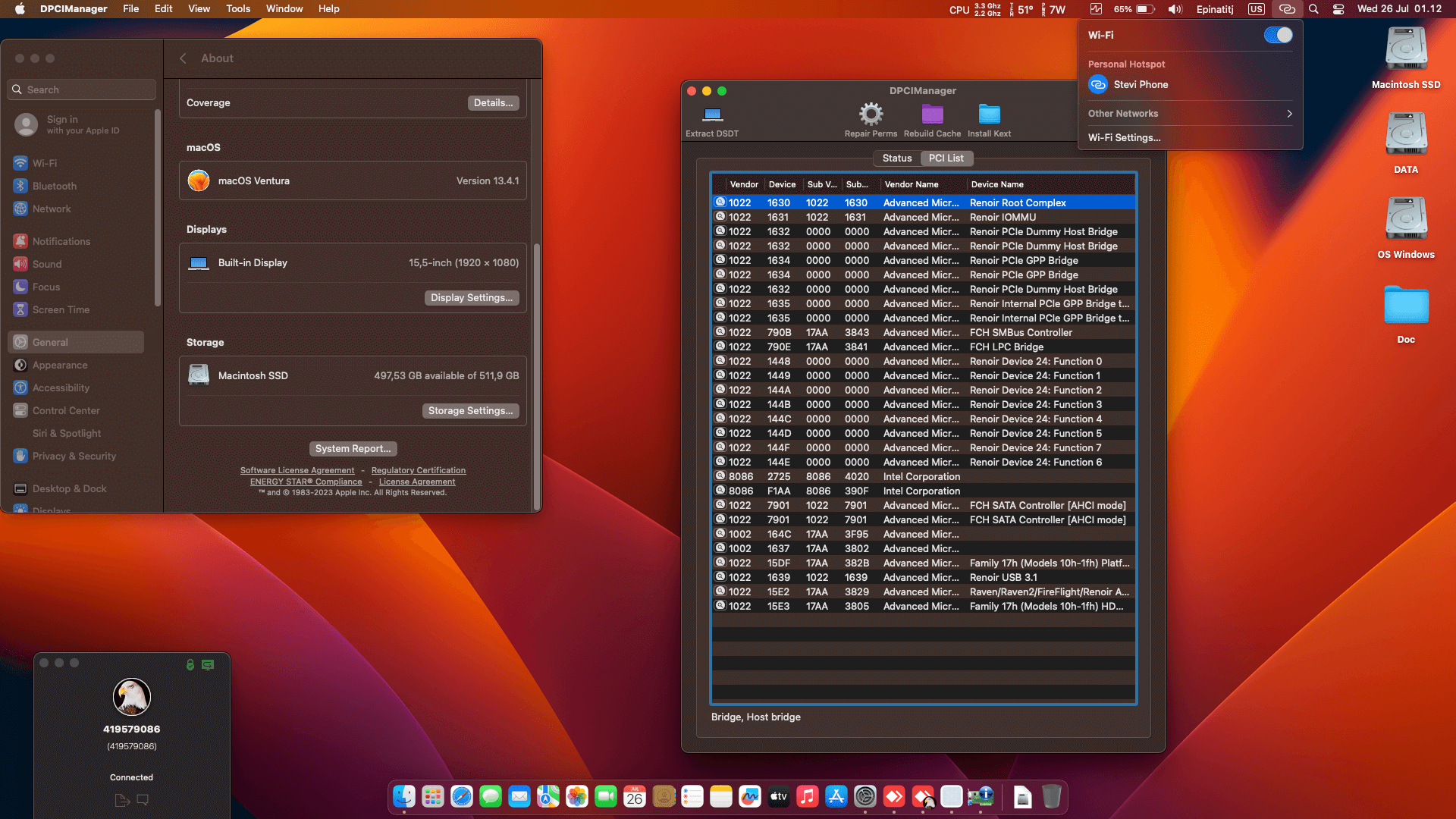Viewport: 1456px width, 819px height.
Task: Open Spotlight search from the menu bar
Action: (x=1314, y=9)
